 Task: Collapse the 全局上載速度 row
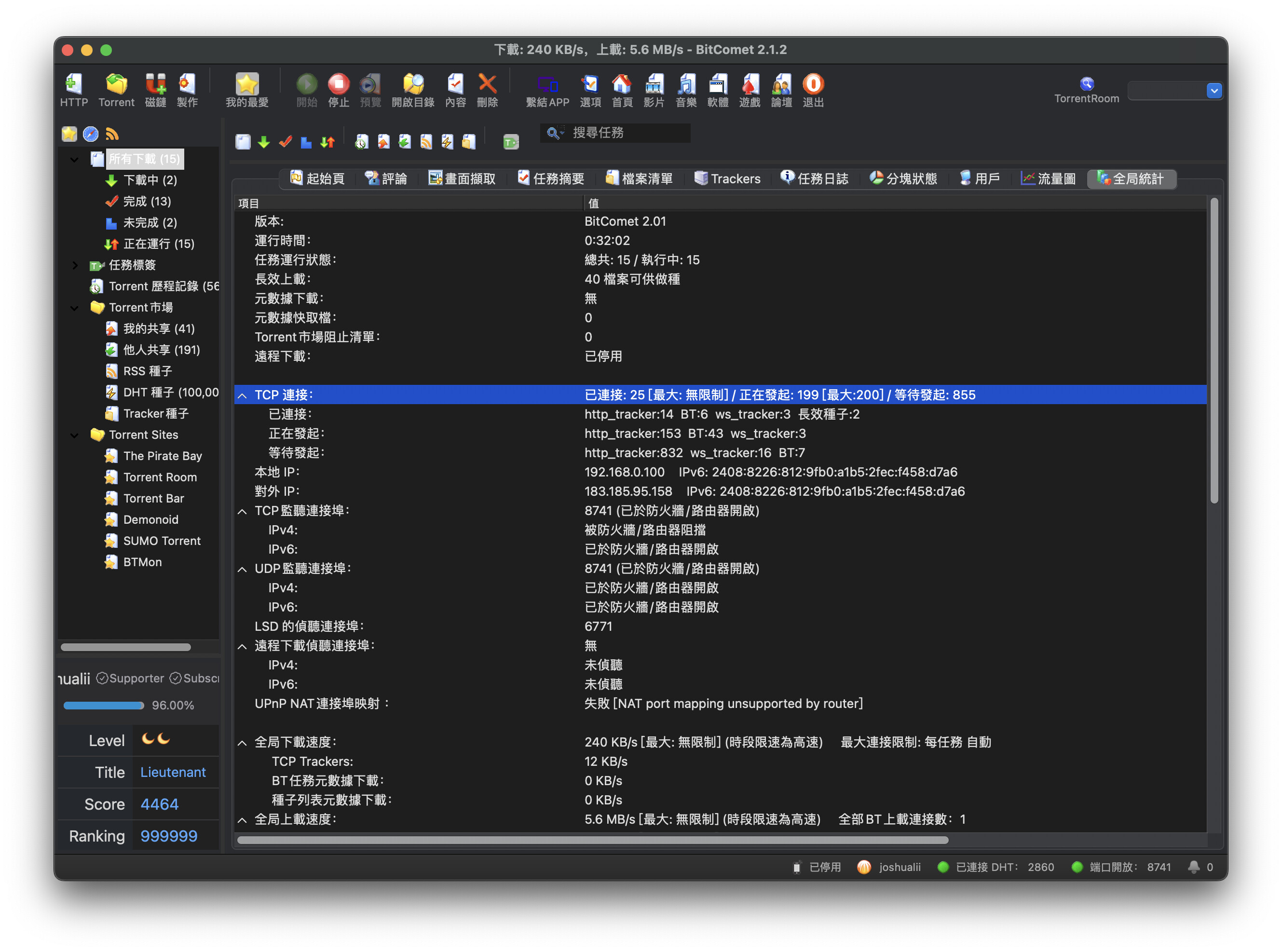click(243, 820)
